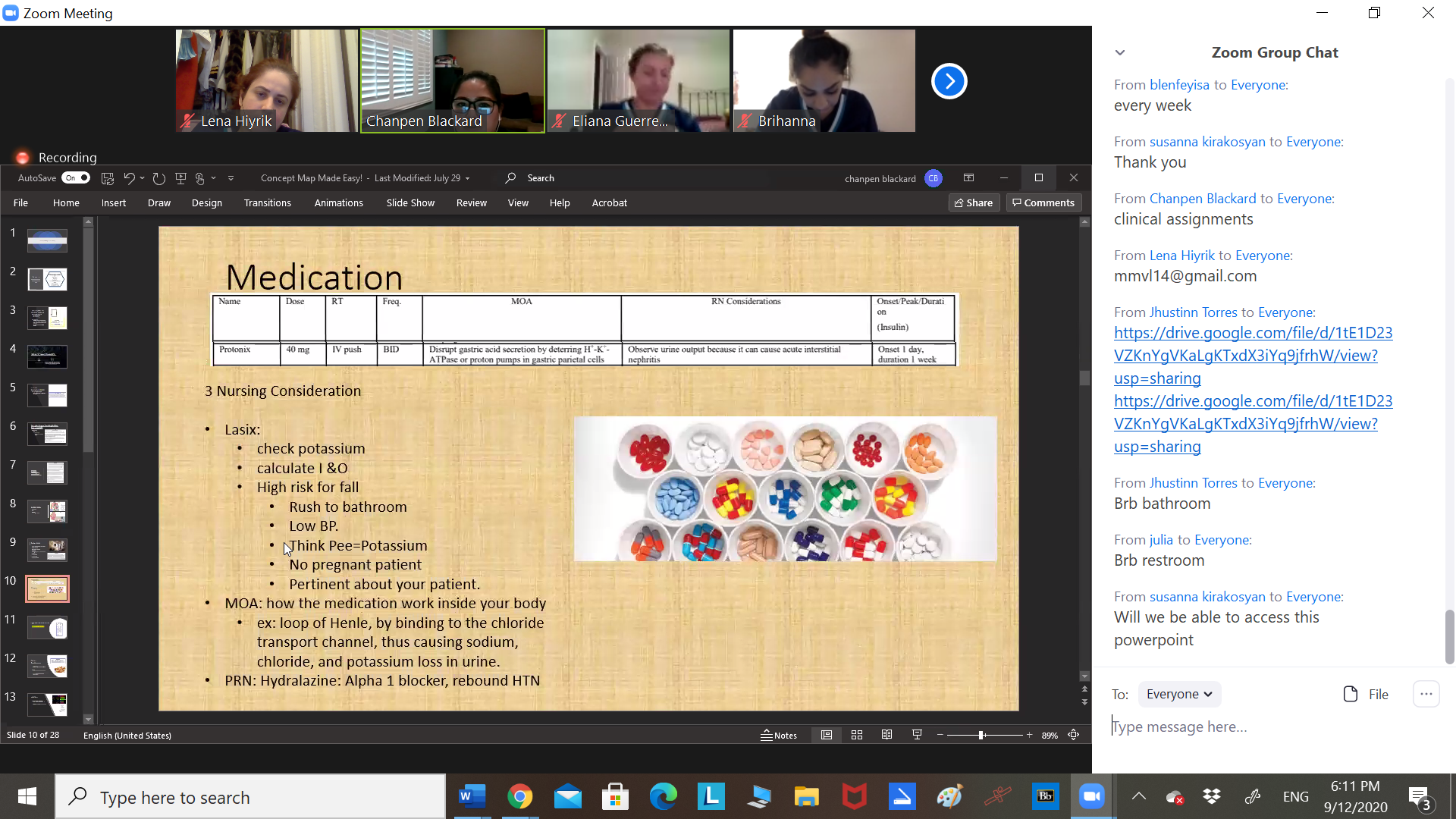Select slide 11 thumbnail
This screenshot has width=1456, height=819.
coord(47,628)
